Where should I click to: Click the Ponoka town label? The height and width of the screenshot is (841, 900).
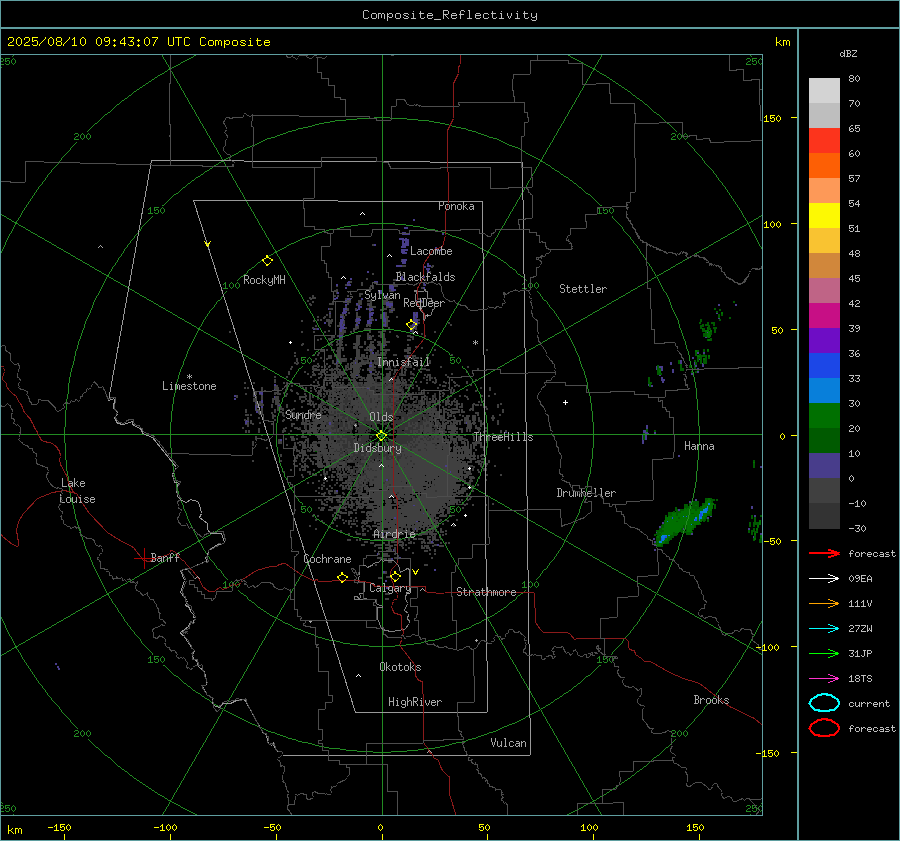click(x=456, y=206)
